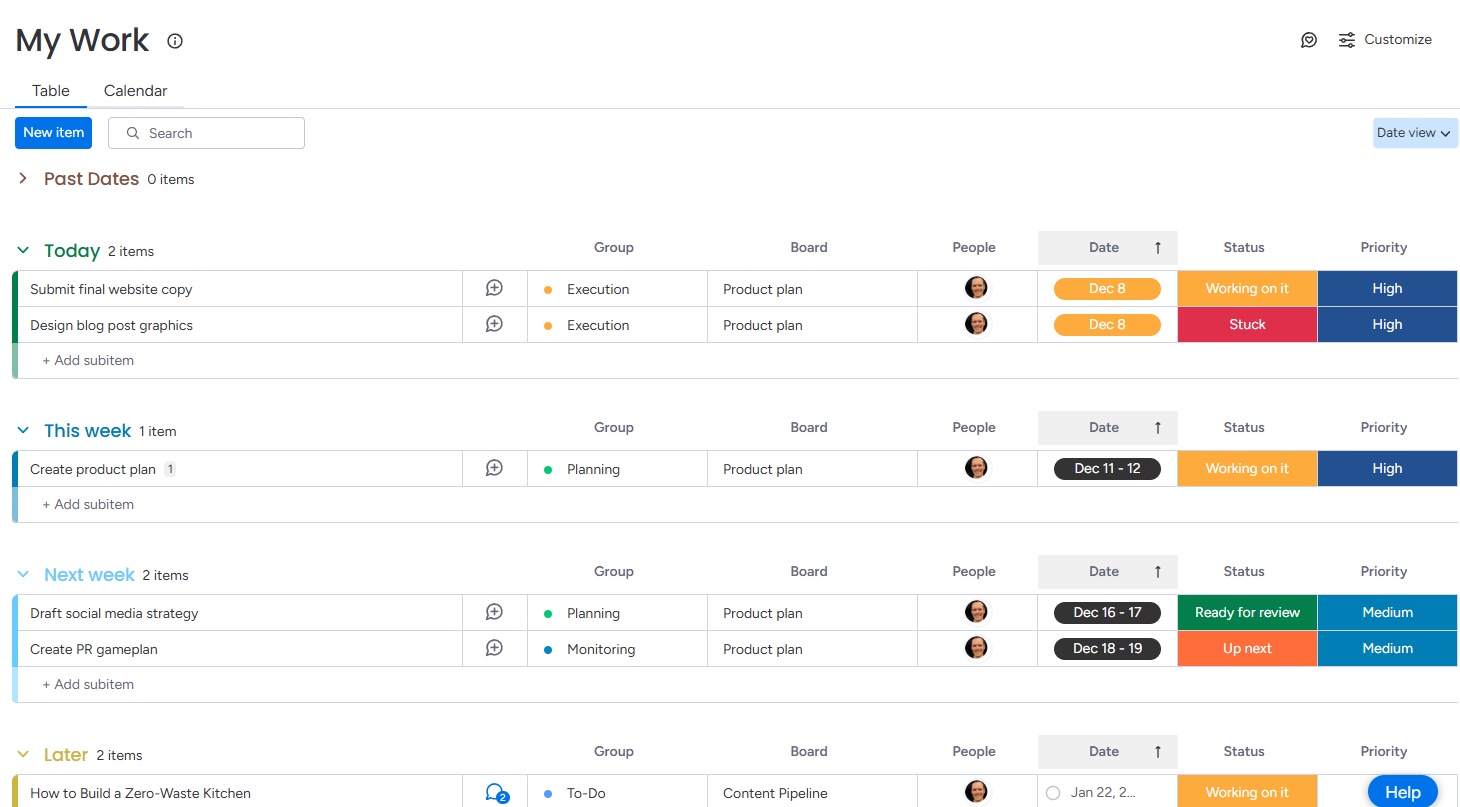The height and width of the screenshot is (807, 1460).
Task: Open updates bubble for Create product plan
Action: click(x=494, y=467)
